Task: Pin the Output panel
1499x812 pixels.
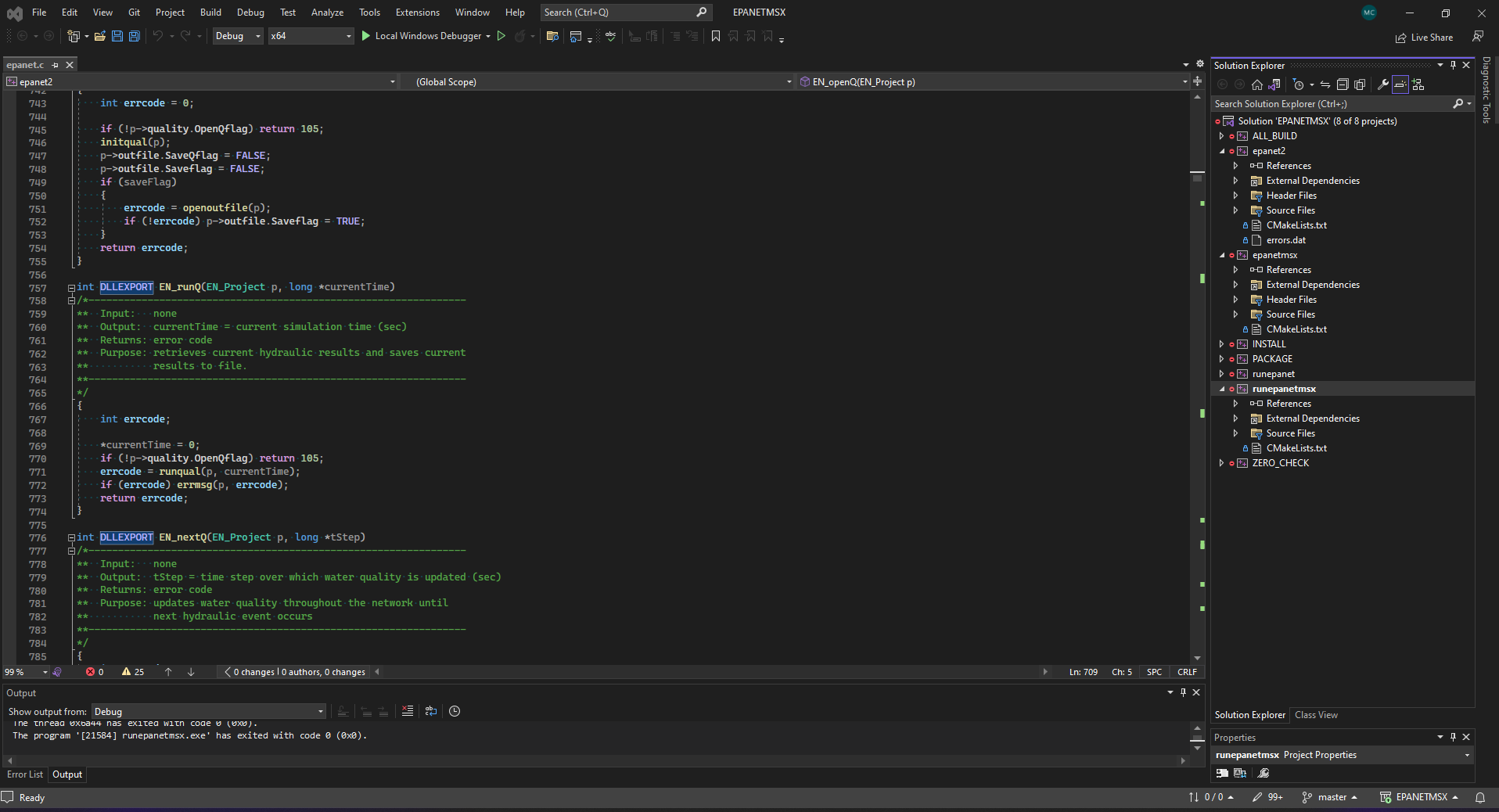Action: [1183, 692]
